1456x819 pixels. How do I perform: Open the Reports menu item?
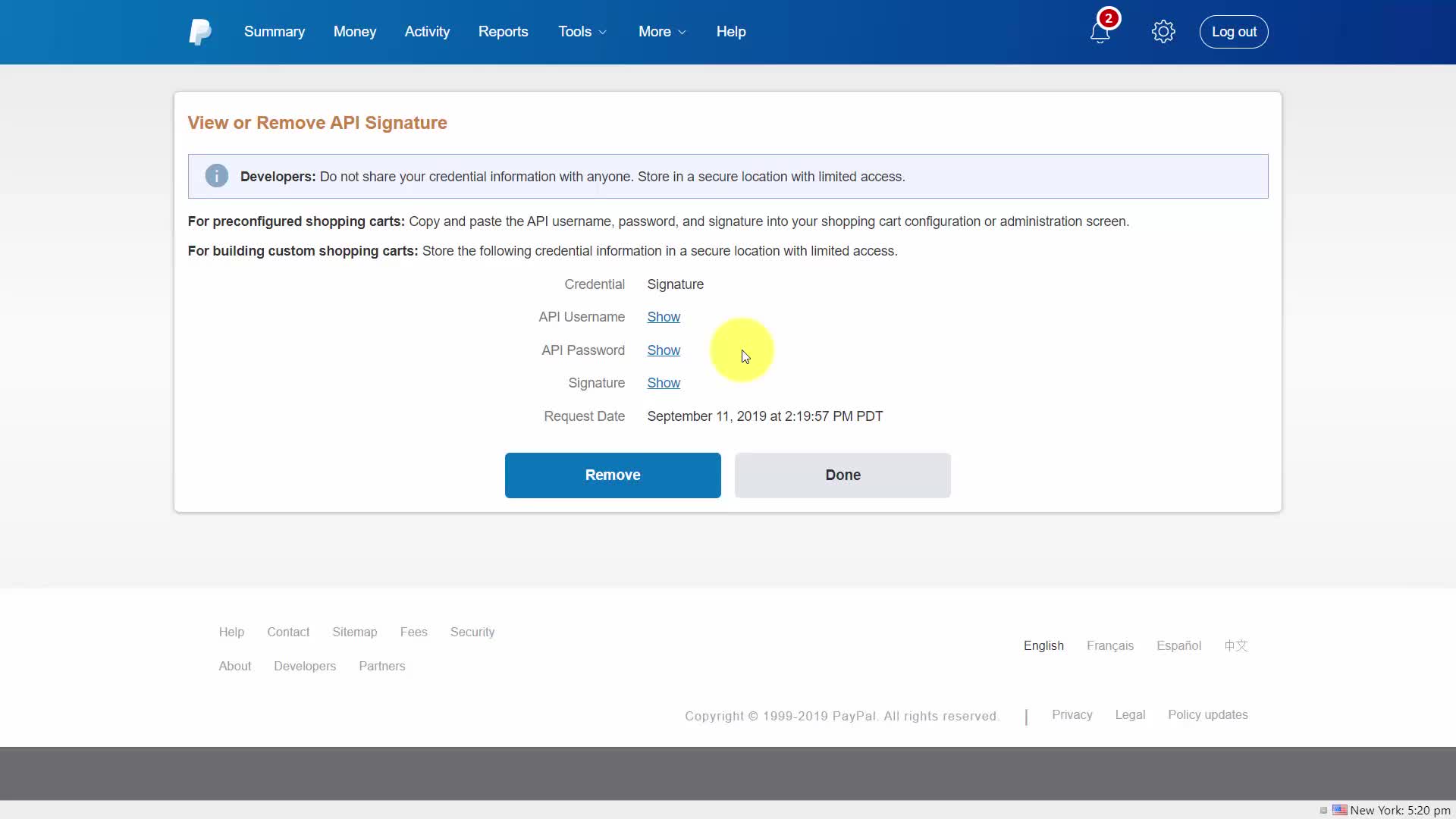[x=503, y=32]
